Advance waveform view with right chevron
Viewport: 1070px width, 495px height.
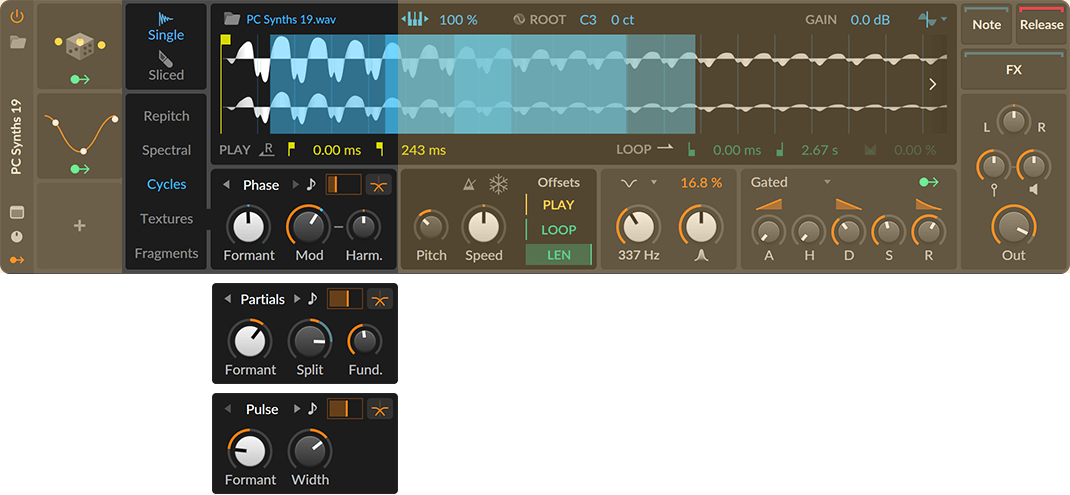[933, 84]
